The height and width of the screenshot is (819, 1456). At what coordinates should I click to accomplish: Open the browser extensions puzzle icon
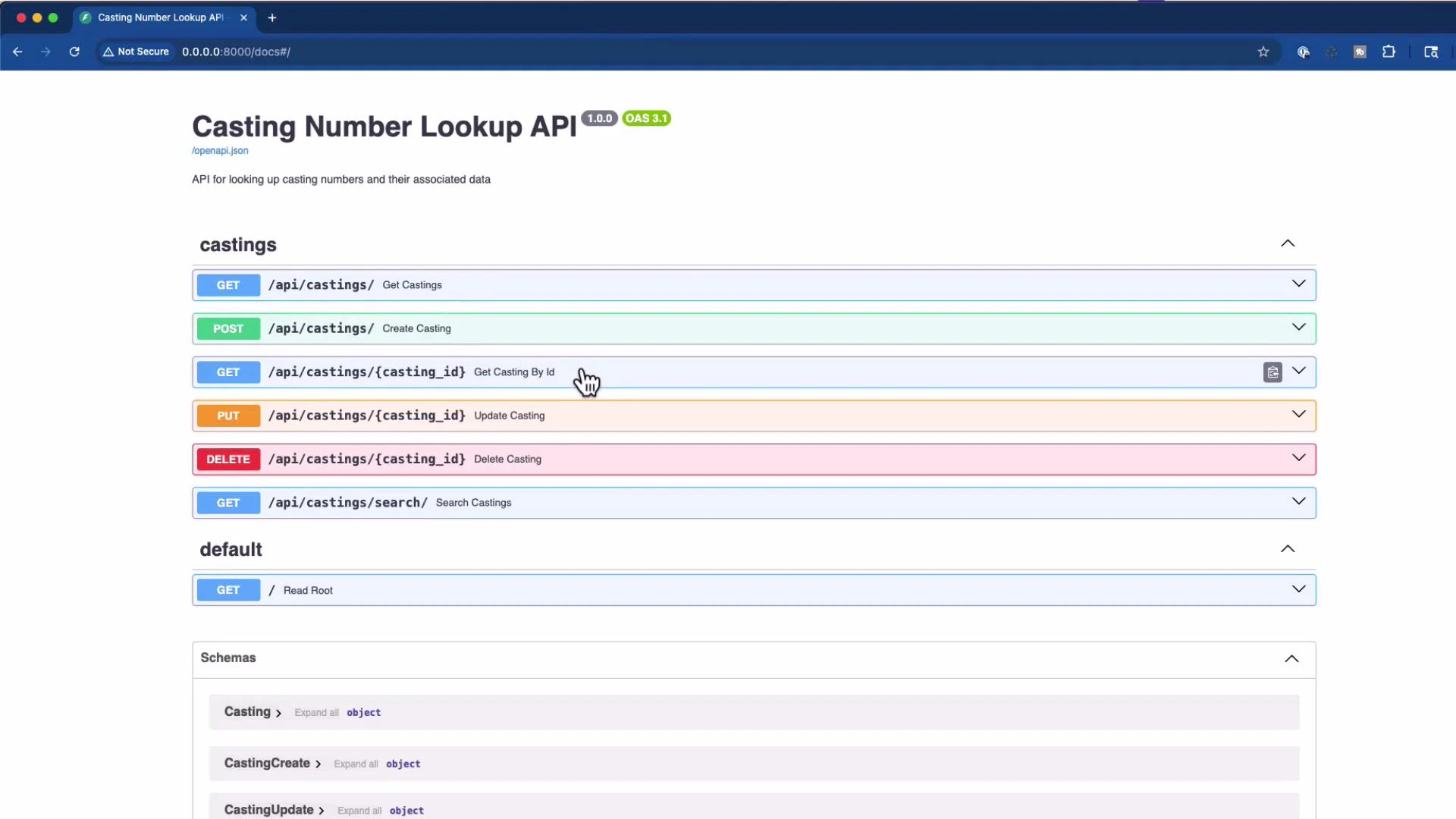click(x=1389, y=52)
